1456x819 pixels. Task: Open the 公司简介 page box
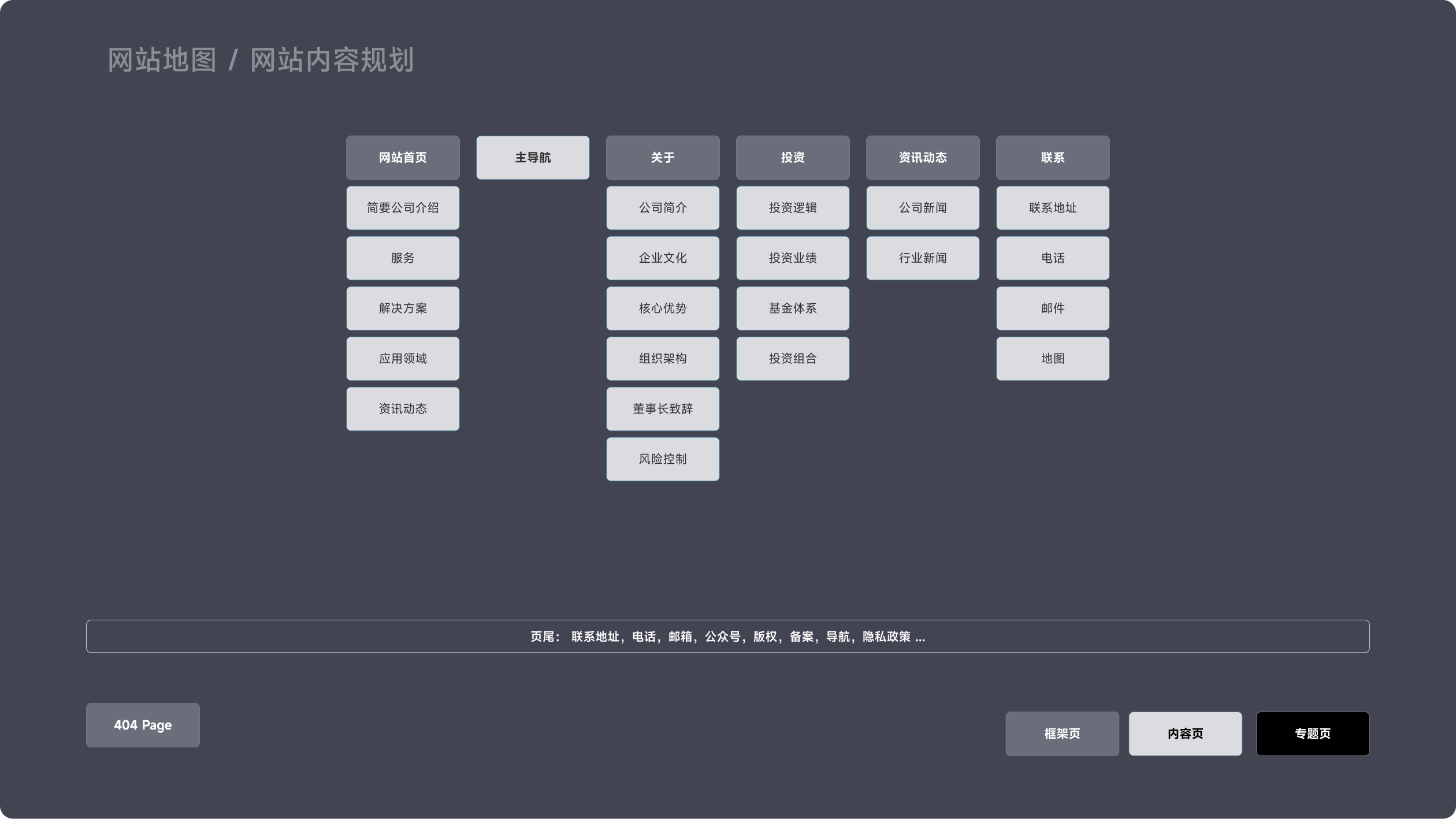tap(663, 208)
